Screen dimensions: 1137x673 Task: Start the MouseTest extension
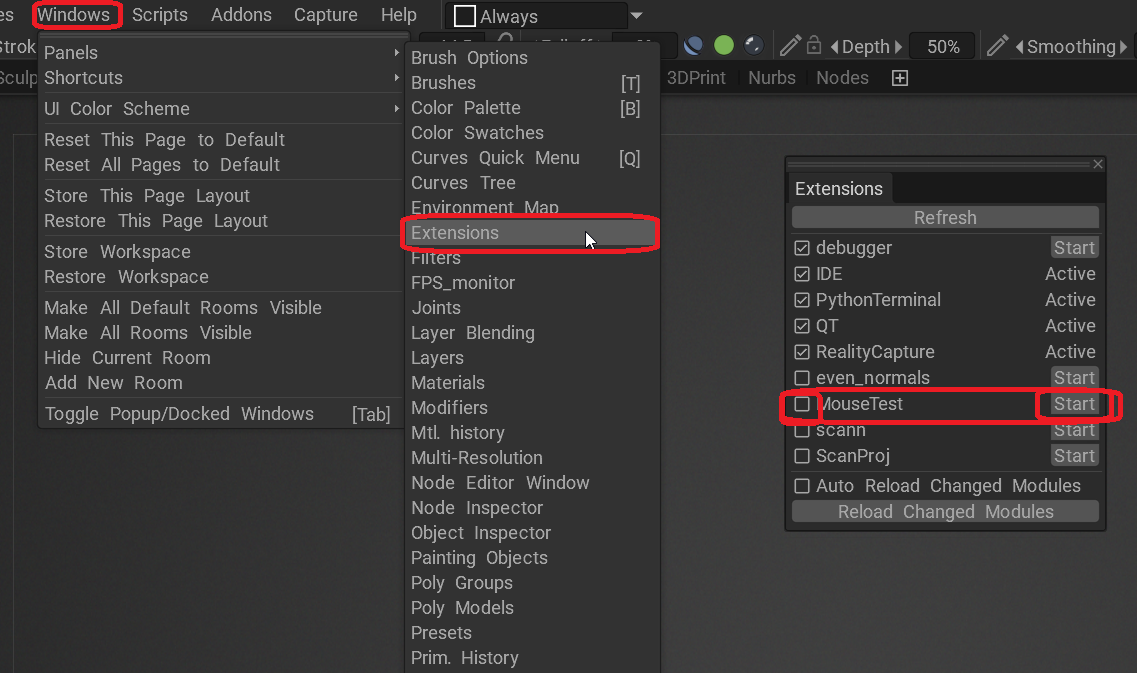(x=1074, y=404)
